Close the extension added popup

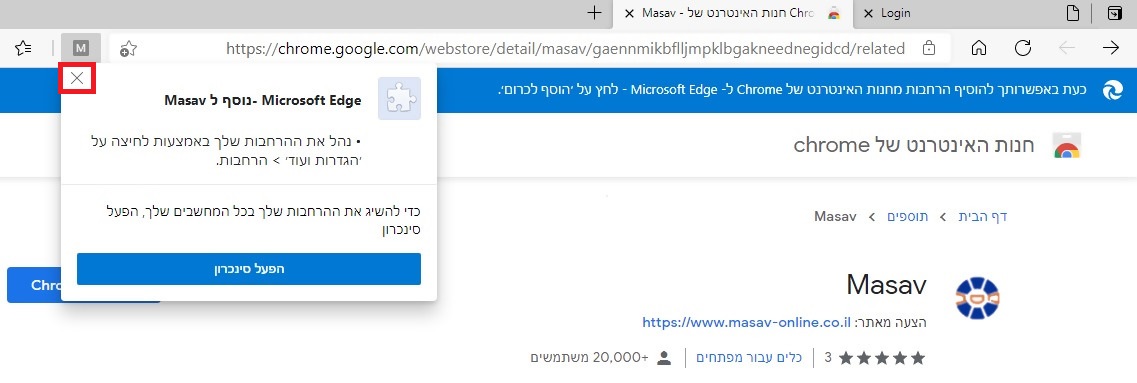(78, 79)
